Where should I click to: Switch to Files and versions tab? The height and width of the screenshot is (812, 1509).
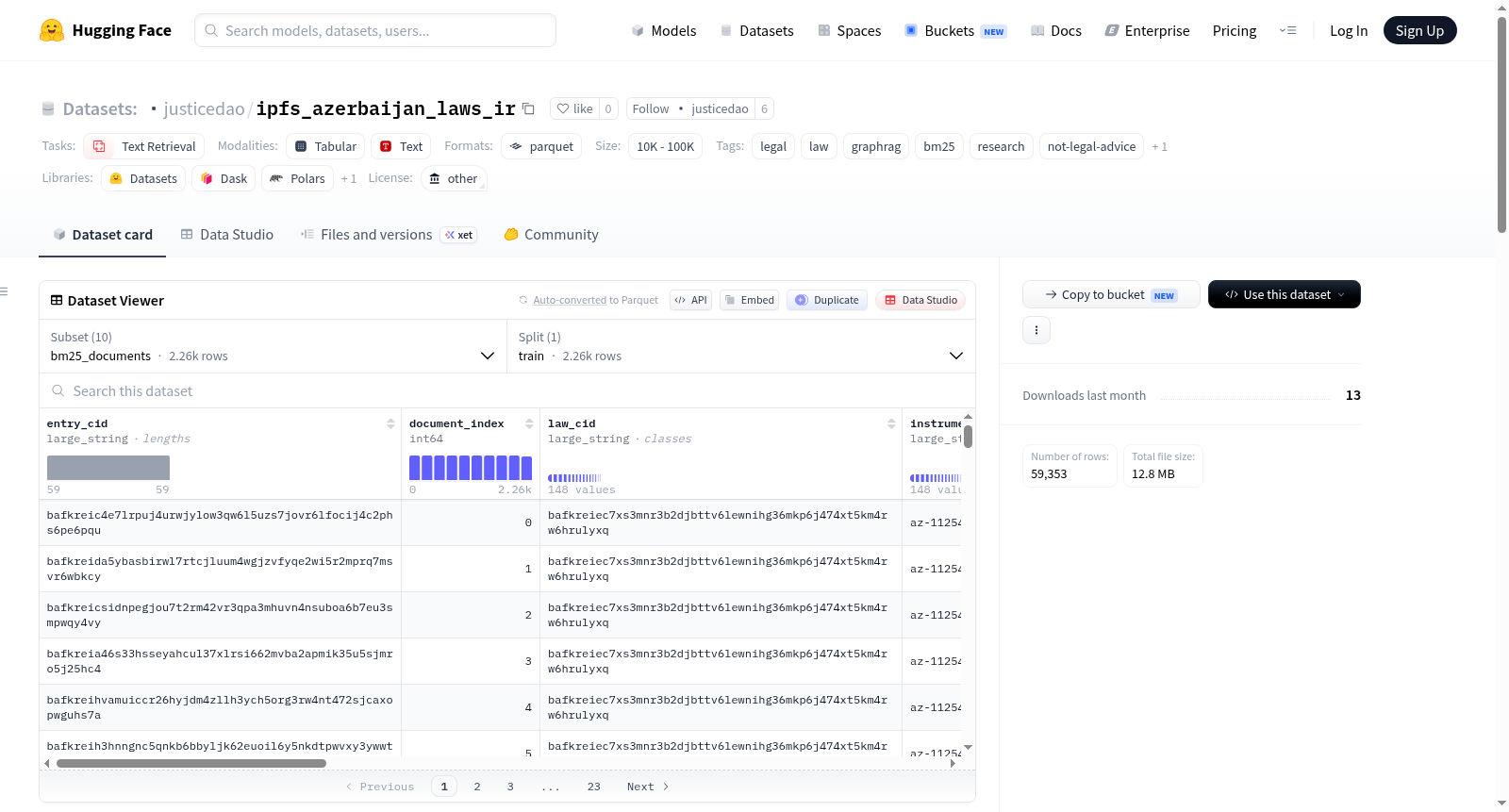pos(389,235)
